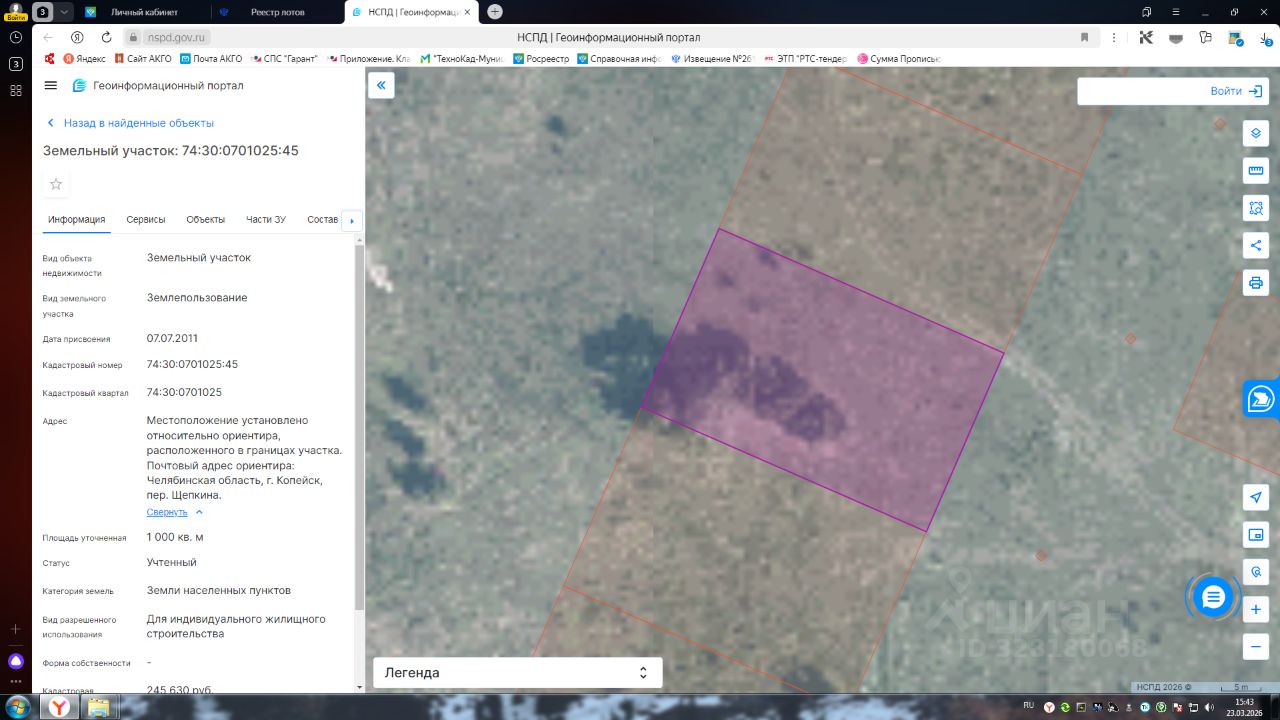Open the hamburger menu of the portal

point(51,86)
